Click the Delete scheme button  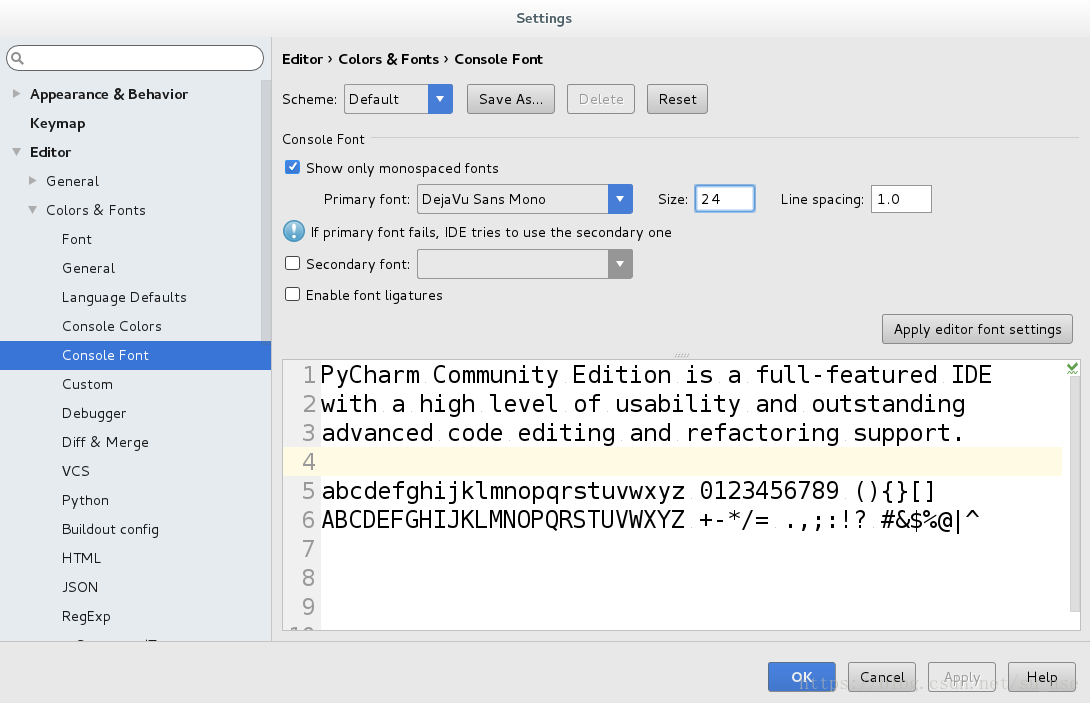click(601, 99)
